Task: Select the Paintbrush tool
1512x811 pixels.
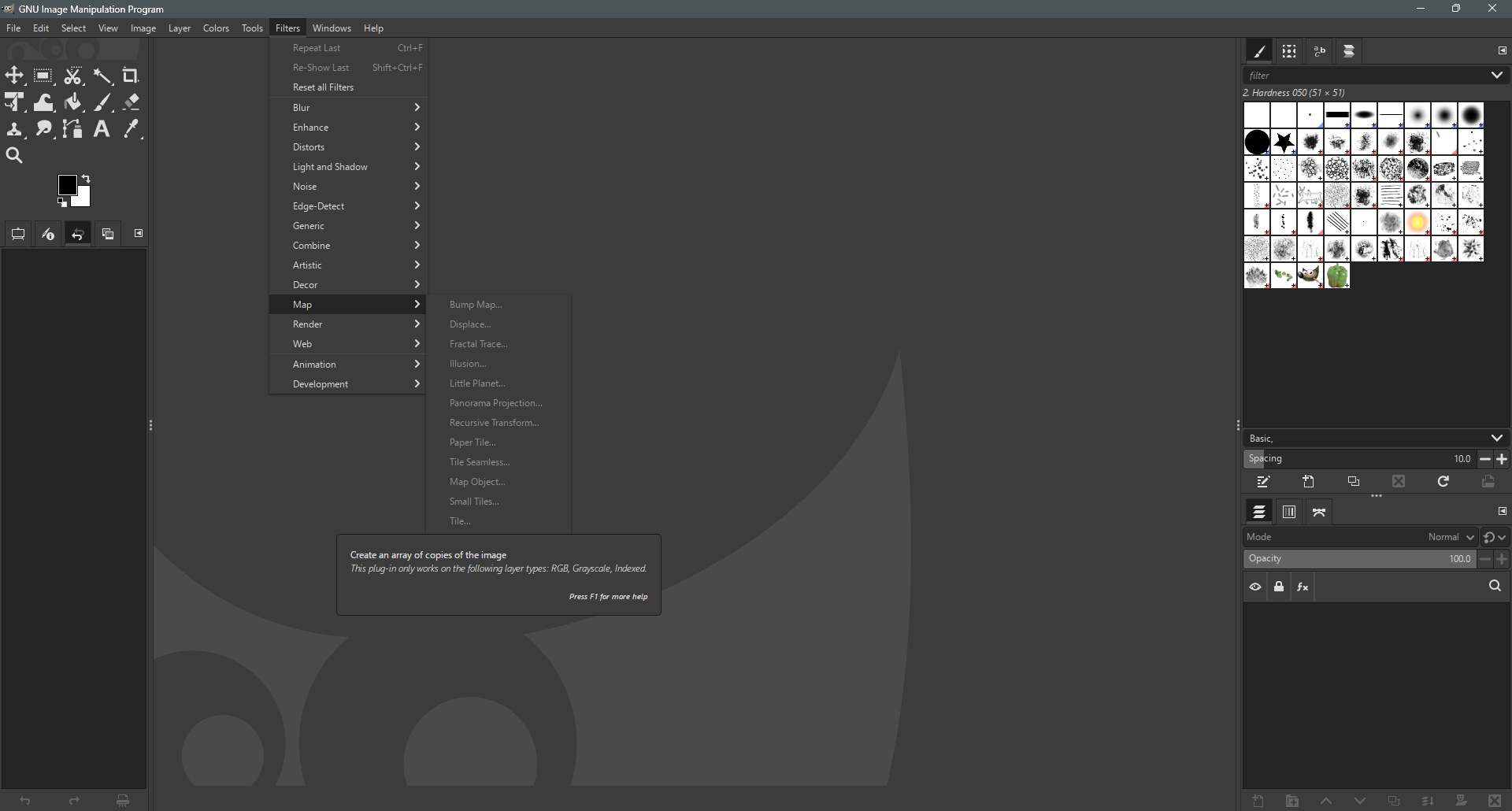Action: pyautogui.click(x=103, y=102)
